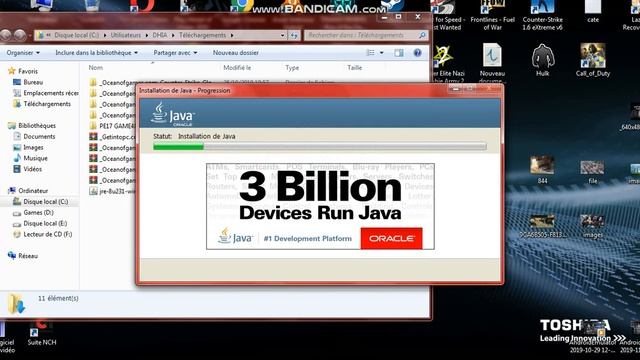Change view using the view mode icon
Viewport: 640px width, 360px height.
click(371, 53)
